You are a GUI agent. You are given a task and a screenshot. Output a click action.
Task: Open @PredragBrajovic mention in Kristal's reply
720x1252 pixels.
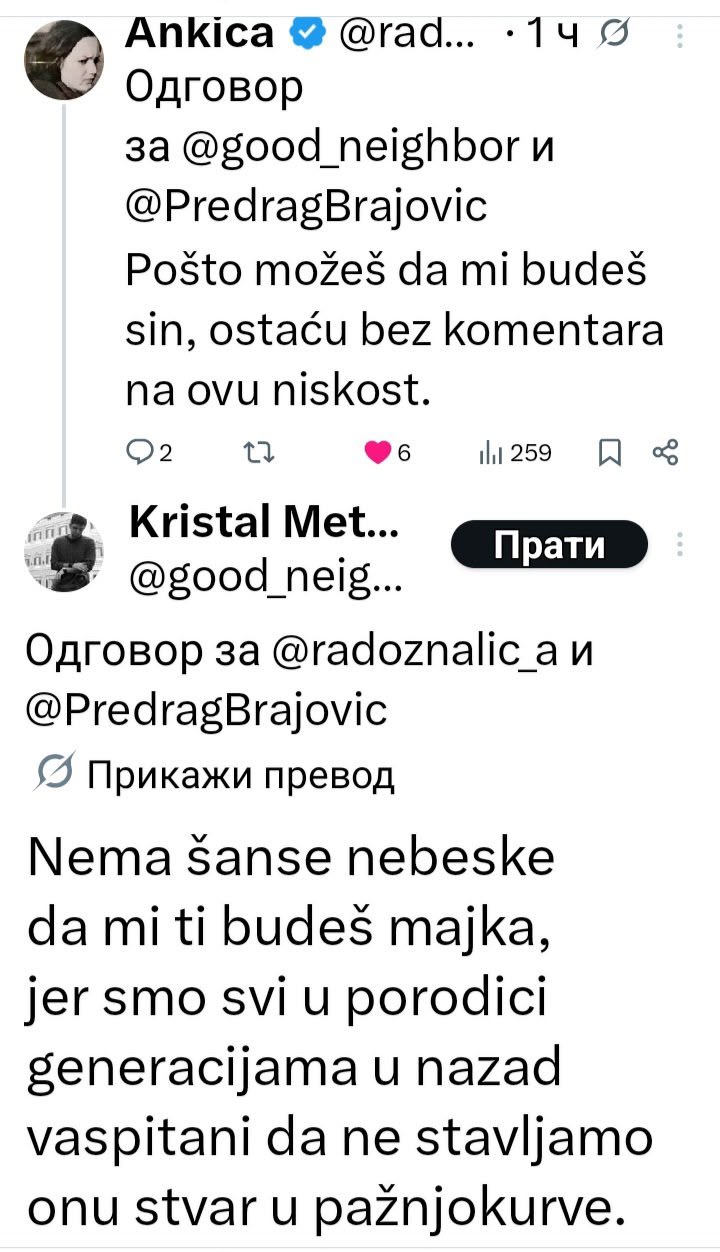(204, 710)
